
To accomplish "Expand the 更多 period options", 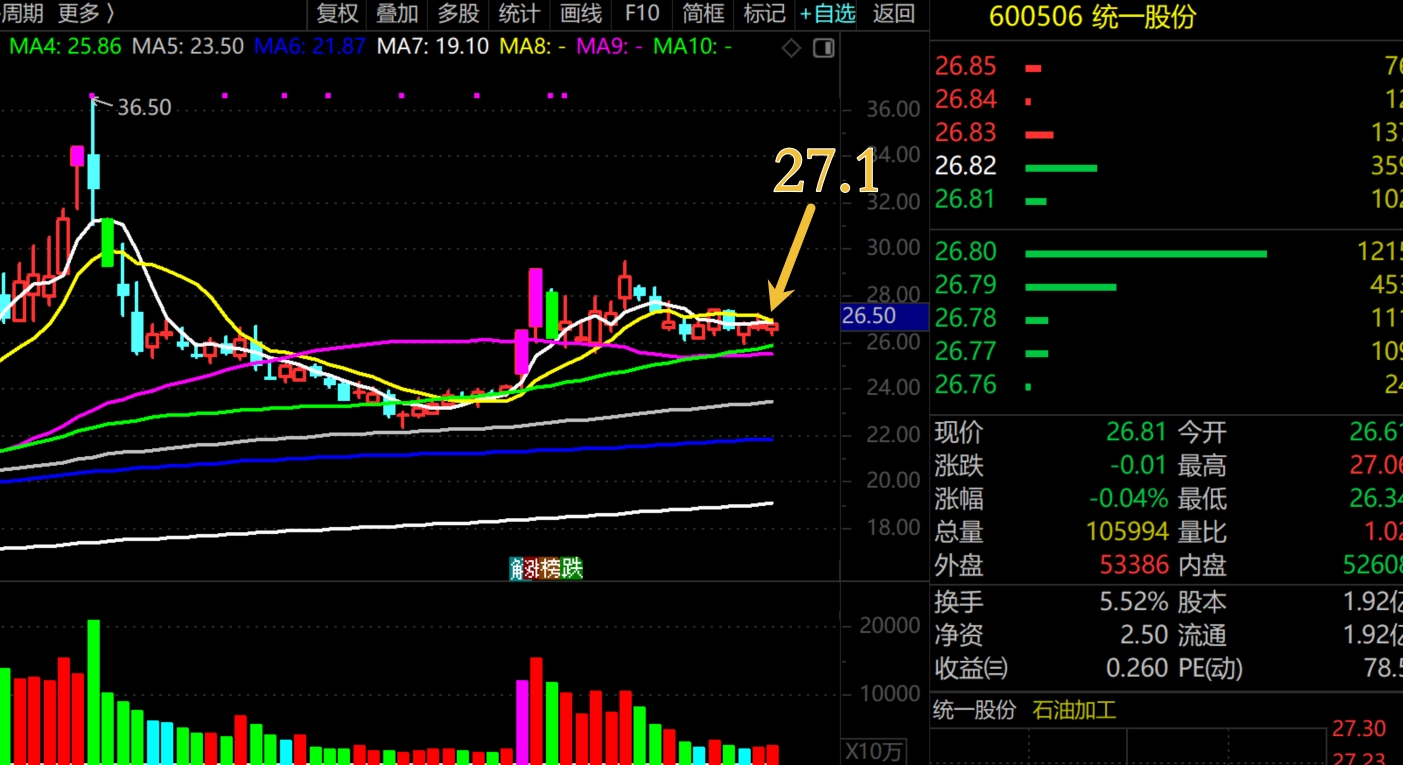I will coord(86,14).
